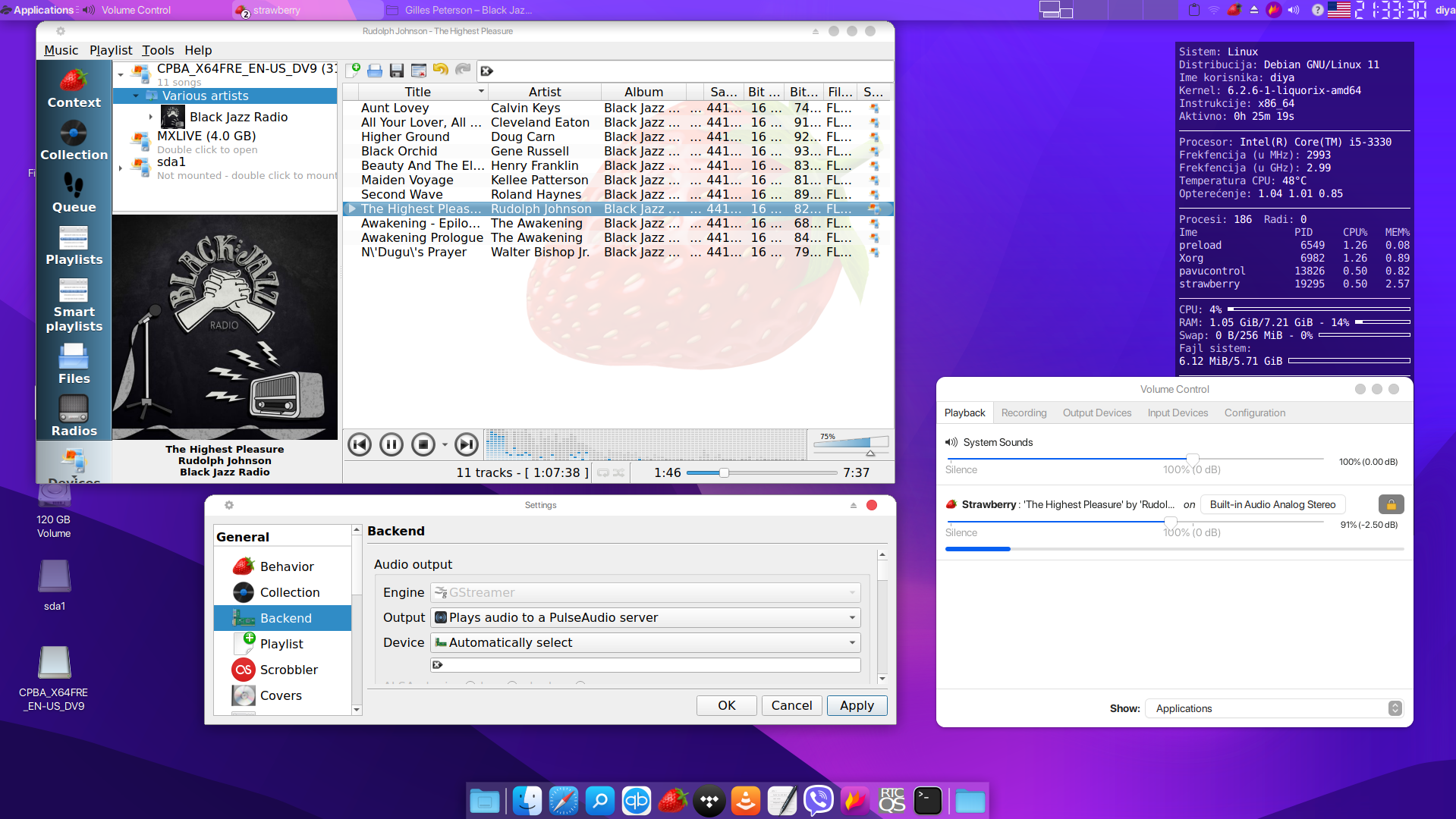1456x819 pixels.
Task: Expand the Black Jazz Radio album
Action: tap(151, 117)
